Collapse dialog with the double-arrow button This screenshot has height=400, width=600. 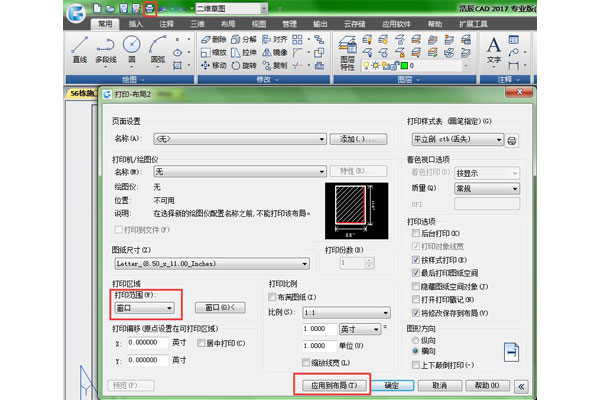click(x=520, y=385)
